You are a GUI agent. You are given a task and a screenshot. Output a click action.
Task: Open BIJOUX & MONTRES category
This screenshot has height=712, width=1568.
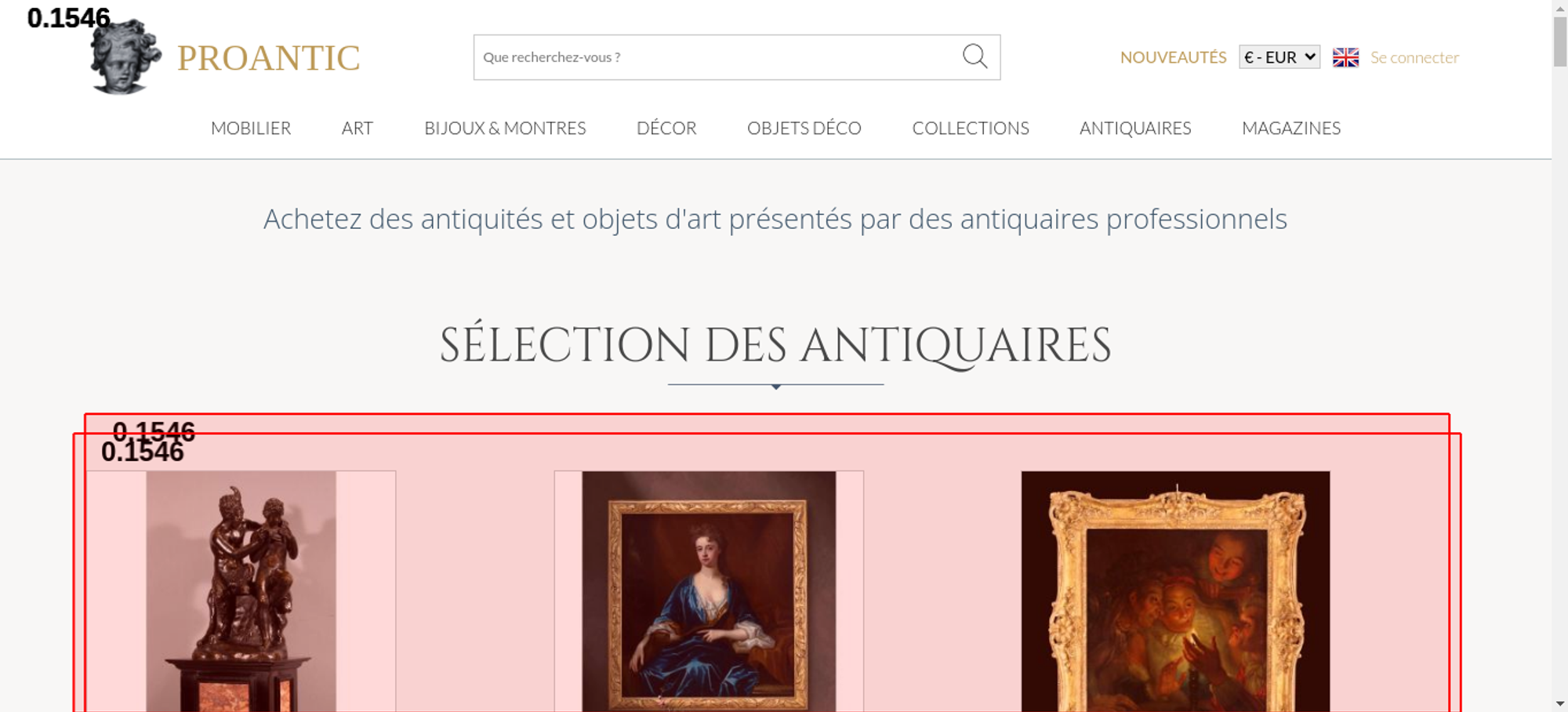pyautogui.click(x=505, y=128)
